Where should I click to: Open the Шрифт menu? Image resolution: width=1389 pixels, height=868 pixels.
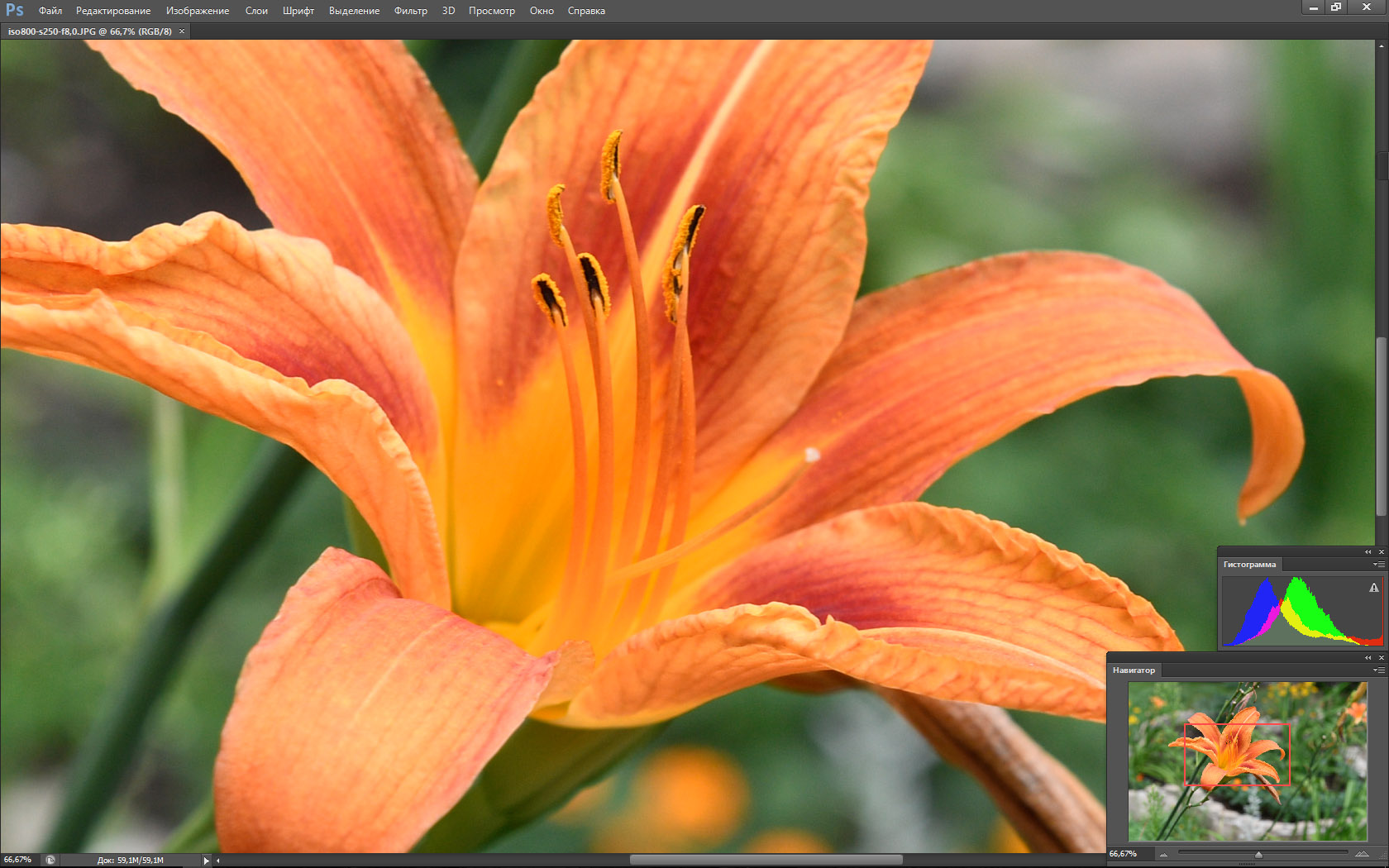pyautogui.click(x=298, y=11)
